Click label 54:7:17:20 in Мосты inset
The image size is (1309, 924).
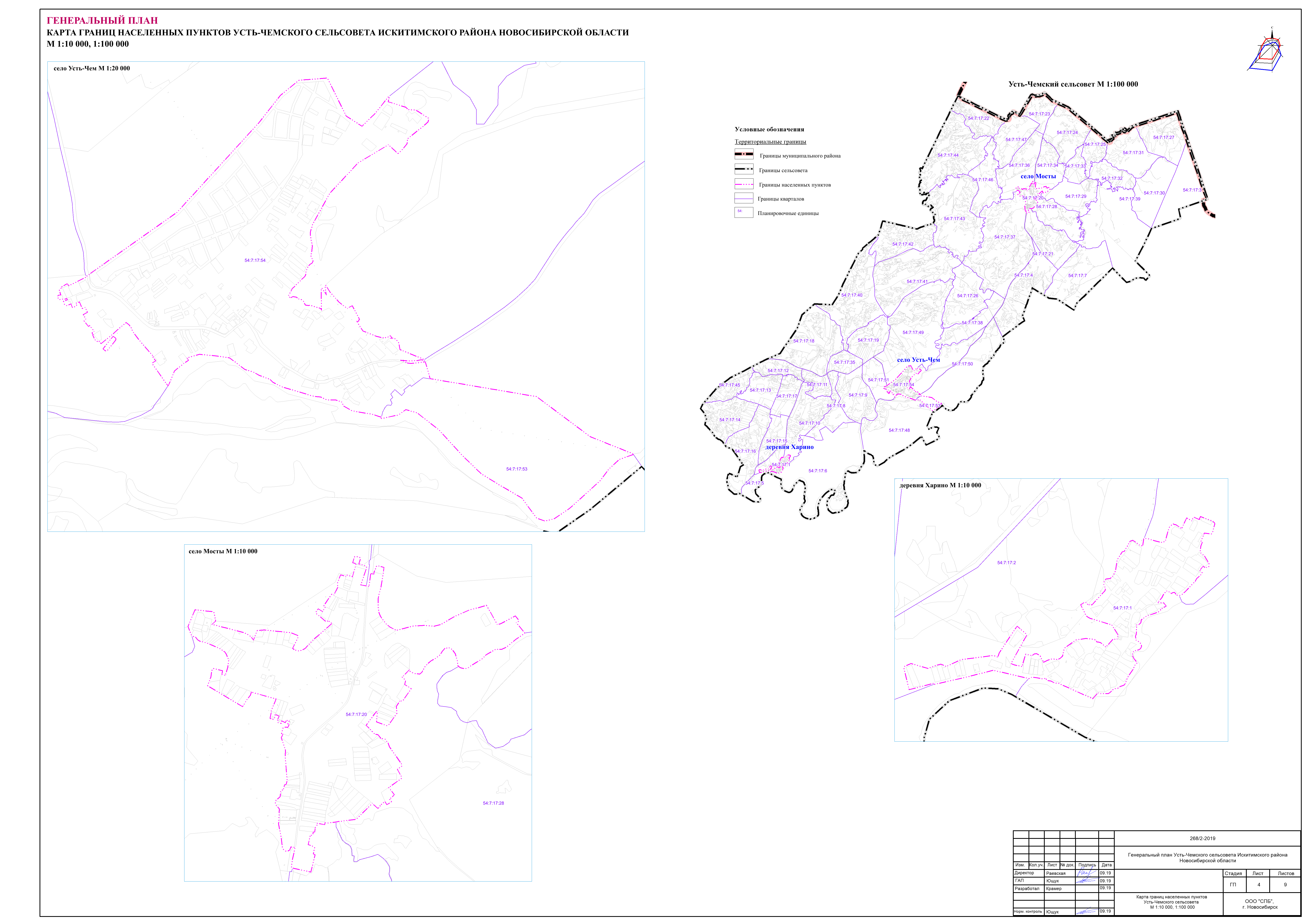pos(356,714)
